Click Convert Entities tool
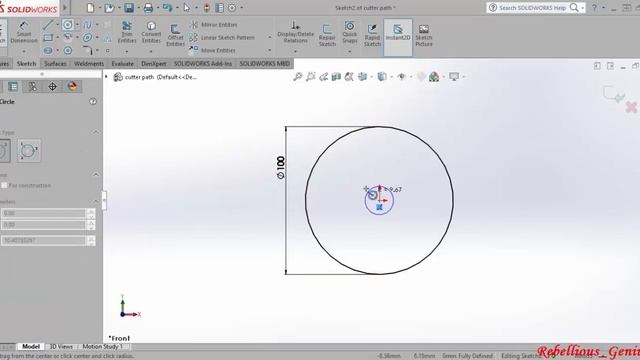 click(x=151, y=32)
